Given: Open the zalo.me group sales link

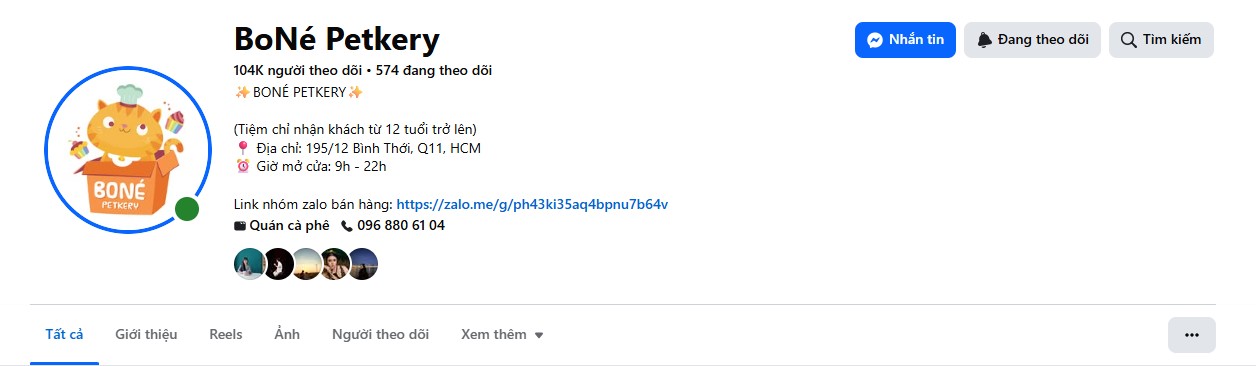Looking at the screenshot, I should [x=532, y=204].
